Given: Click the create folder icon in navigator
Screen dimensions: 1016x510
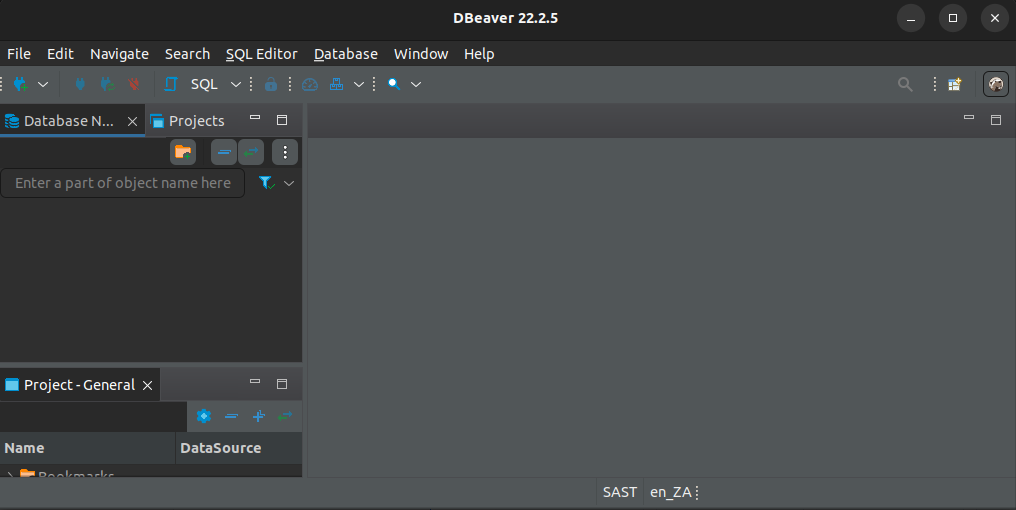Looking at the screenshot, I should pyautogui.click(x=183, y=152).
